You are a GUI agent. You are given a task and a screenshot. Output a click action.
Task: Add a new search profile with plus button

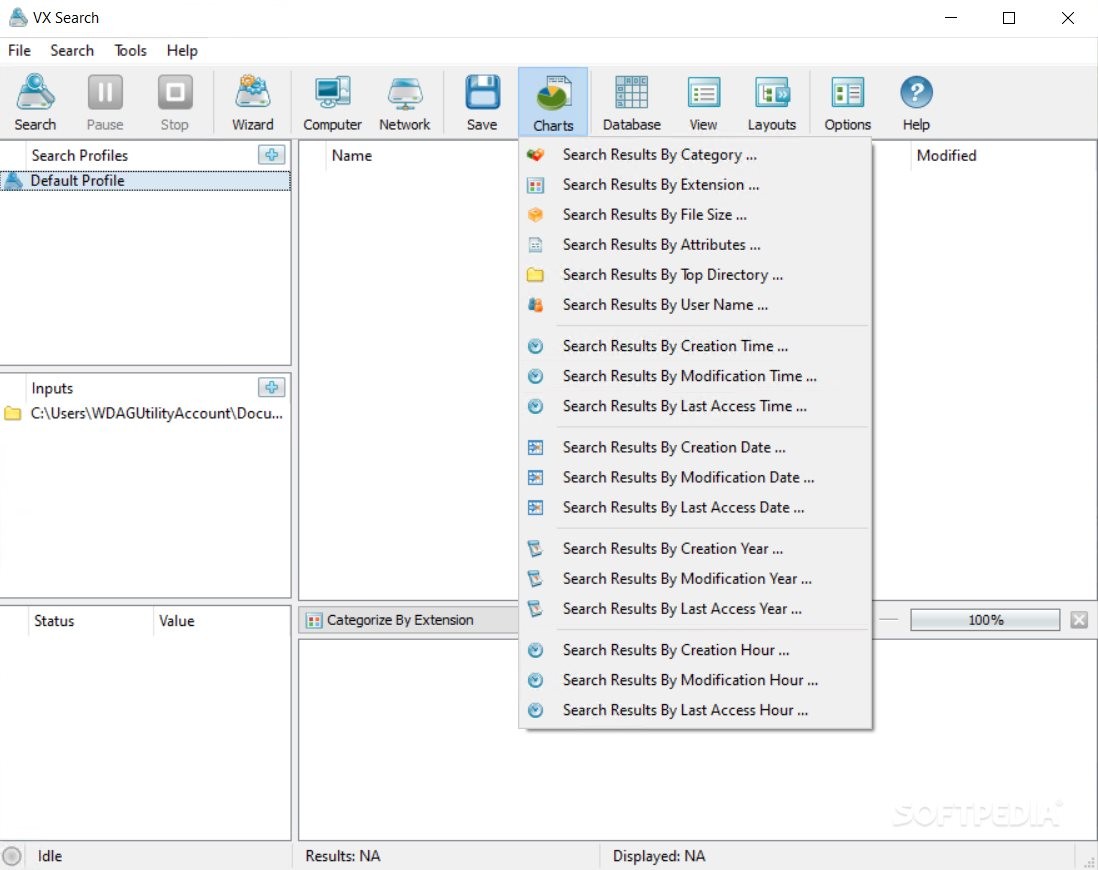tap(272, 155)
